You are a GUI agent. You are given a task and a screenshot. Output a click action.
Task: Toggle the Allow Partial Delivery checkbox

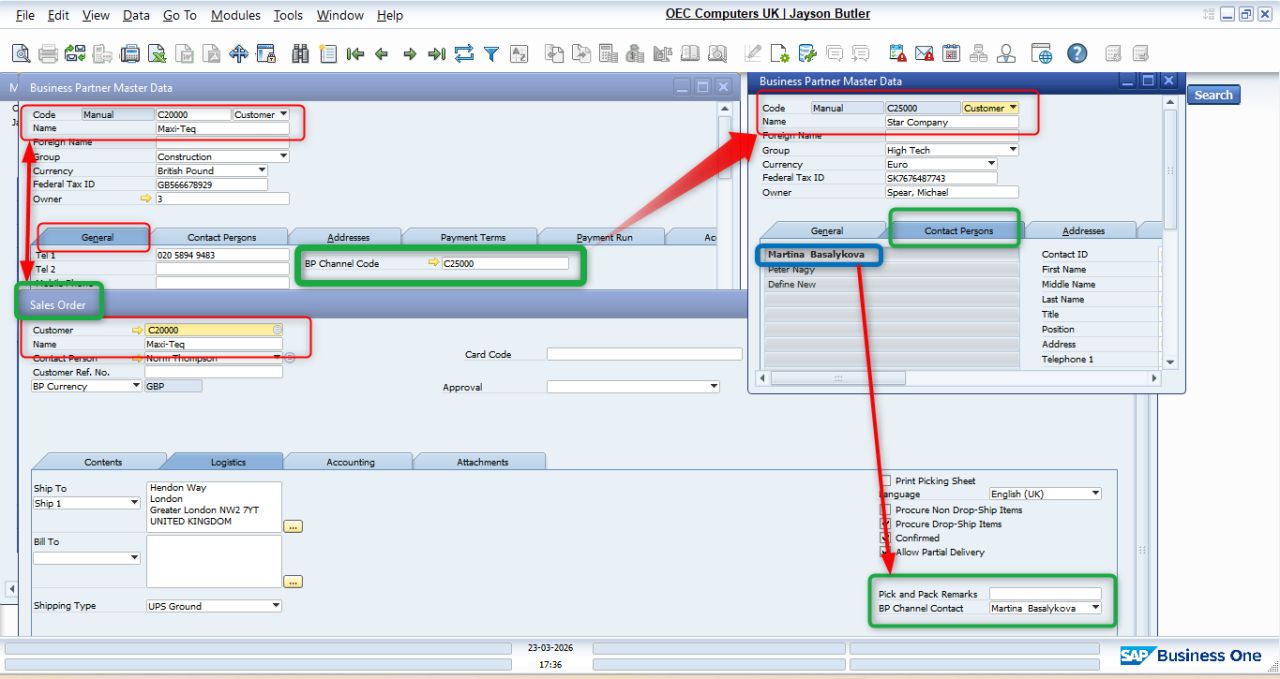click(x=885, y=552)
